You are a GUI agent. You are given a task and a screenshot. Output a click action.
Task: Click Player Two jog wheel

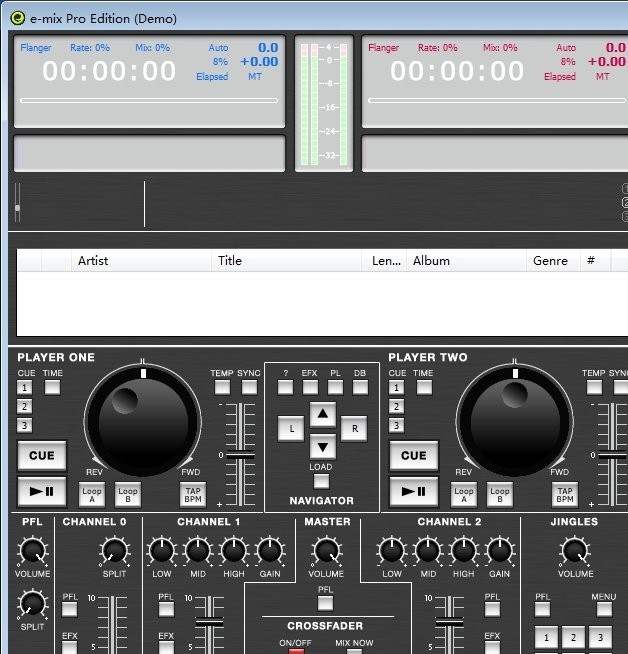[x=515, y=421]
